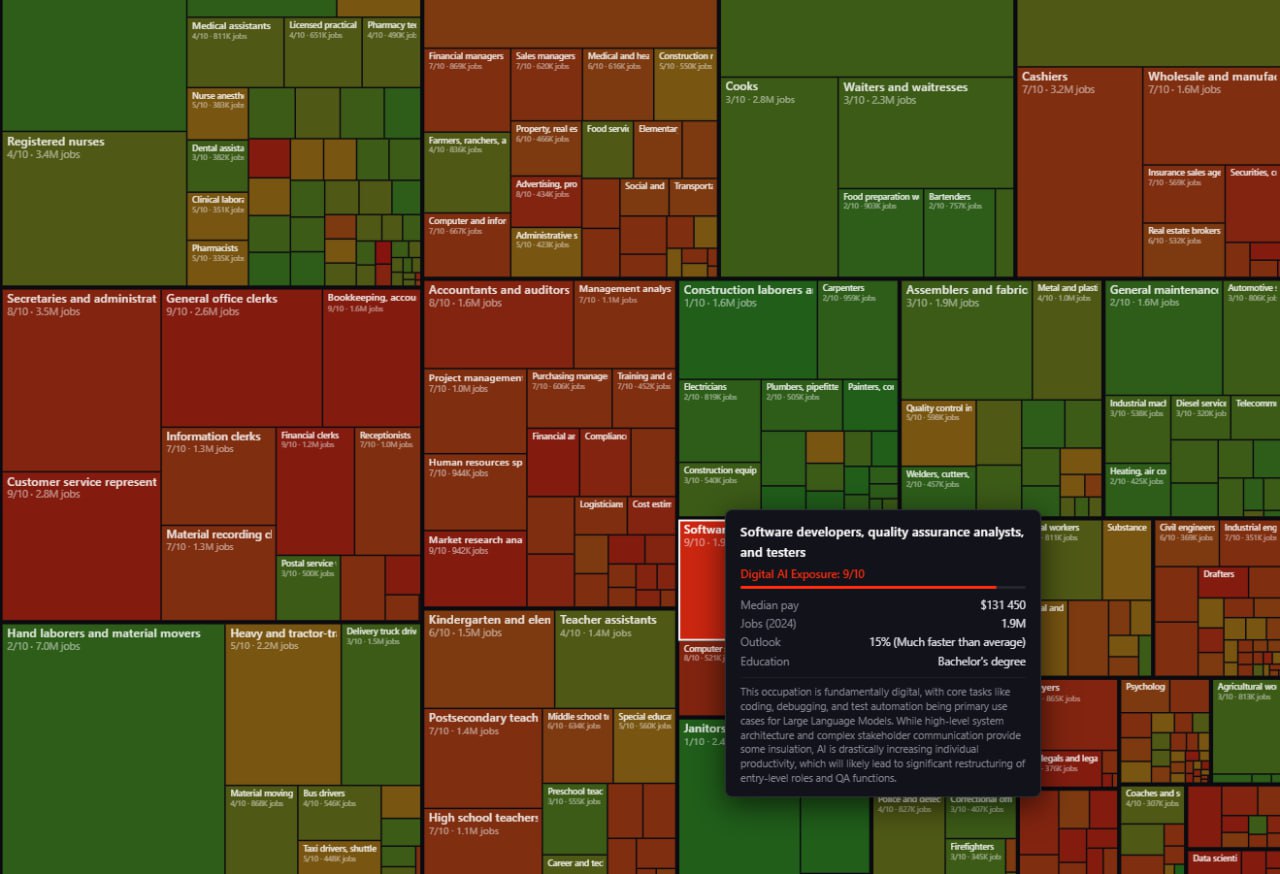The image size is (1280, 874).
Task: Select the Customer service representatives tile
Action: point(81,545)
